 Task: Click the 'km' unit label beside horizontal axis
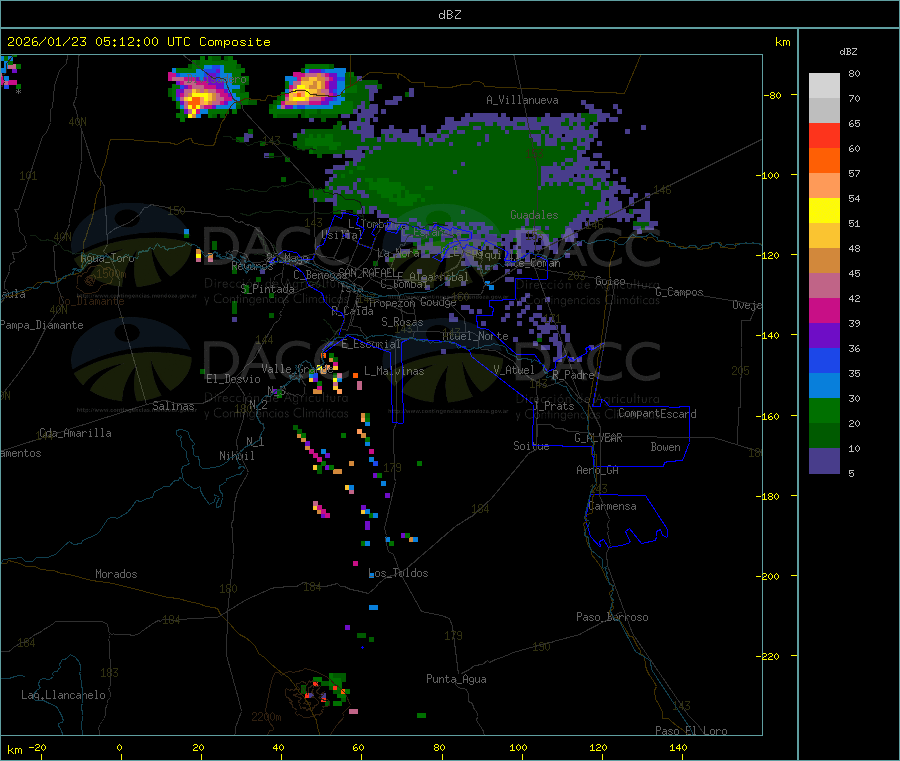pyautogui.click(x=14, y=750)
